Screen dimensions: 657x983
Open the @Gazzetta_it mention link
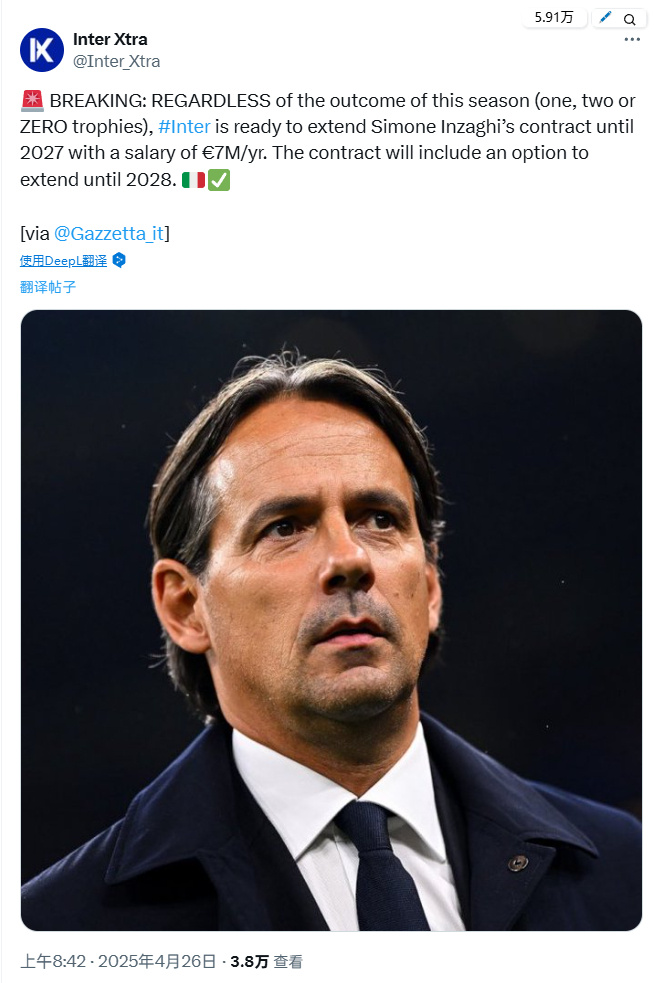(109, 232)
